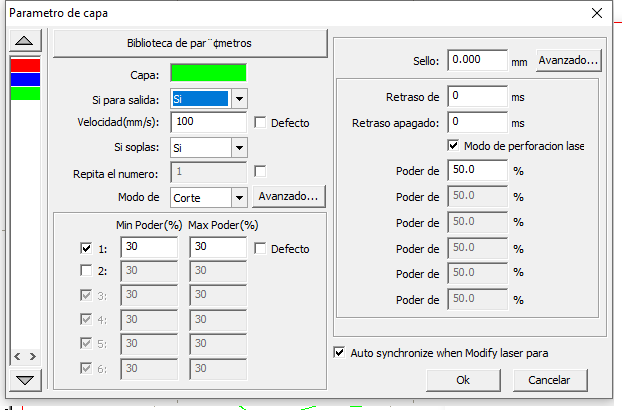Close the Parametro de capa dialog
The image size is (622, 410).
pyautogui.click(x=597, y=13)
